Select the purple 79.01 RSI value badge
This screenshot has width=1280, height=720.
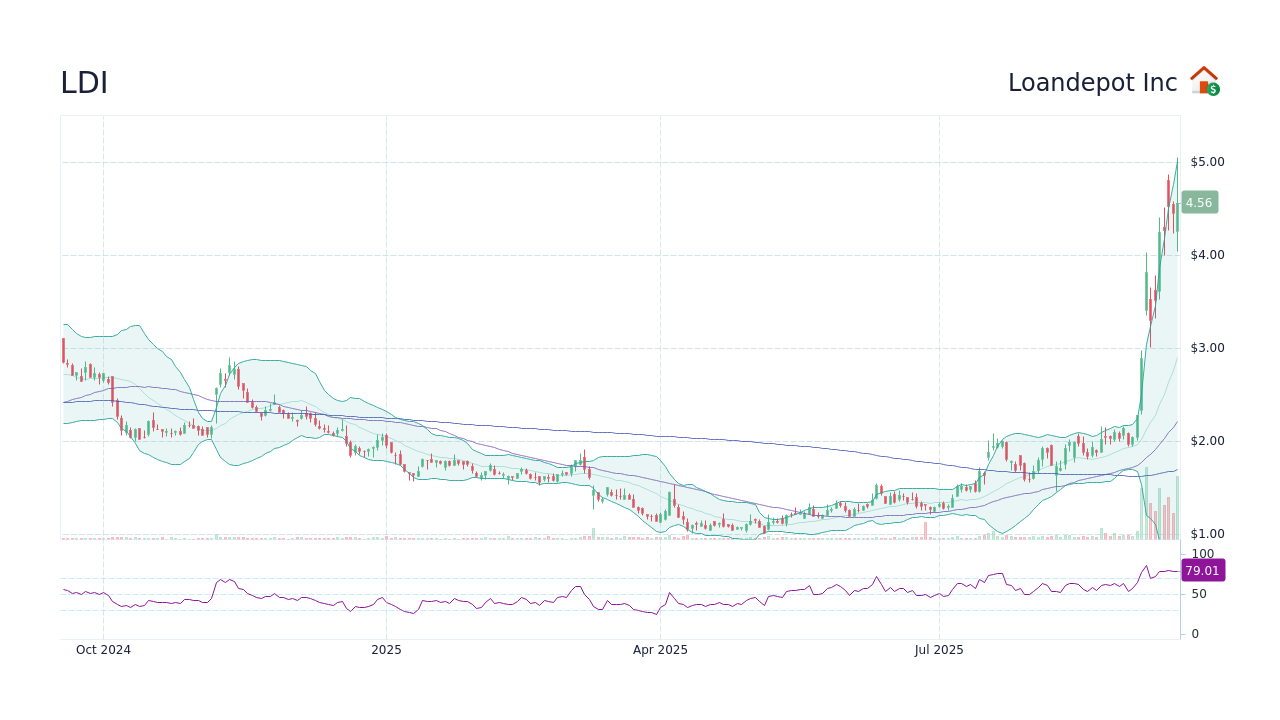tap(1202, 570)
